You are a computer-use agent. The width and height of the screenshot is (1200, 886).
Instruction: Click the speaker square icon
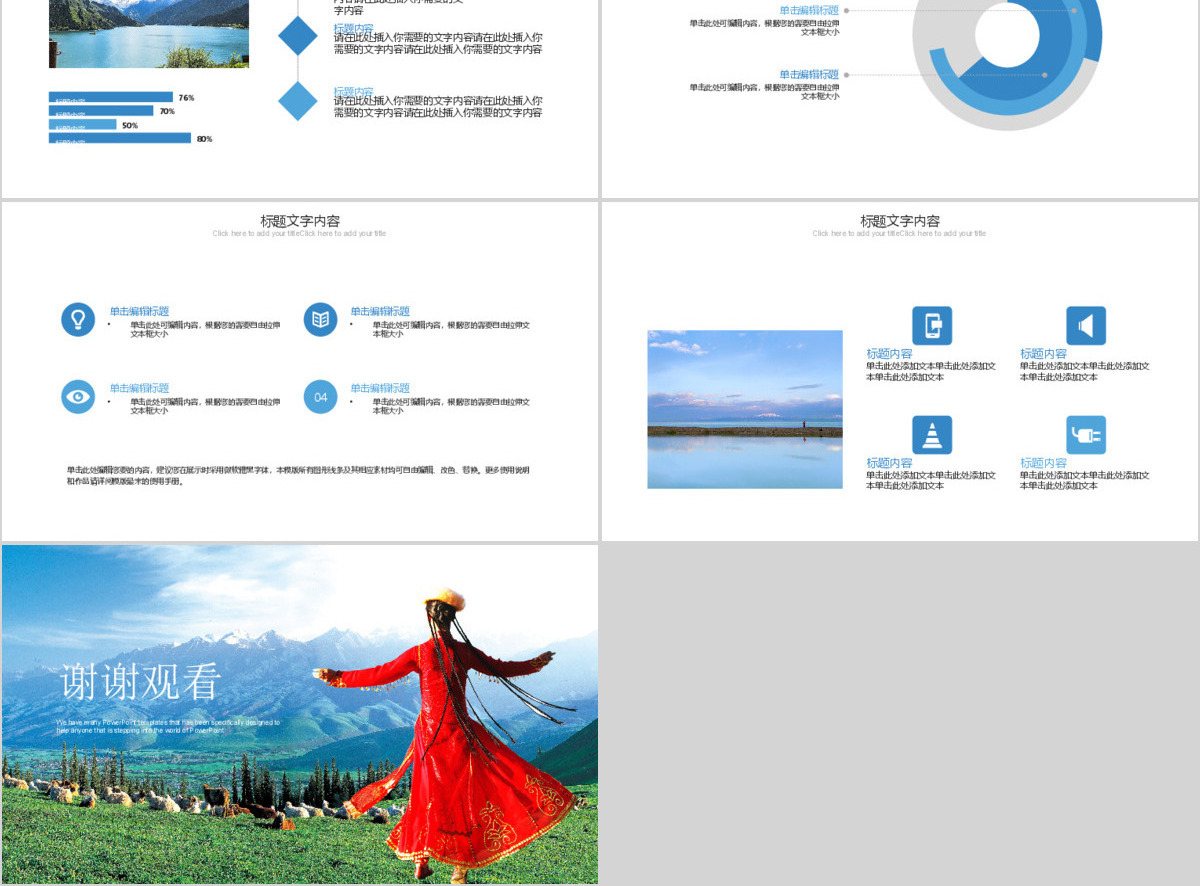point(1086,326)
